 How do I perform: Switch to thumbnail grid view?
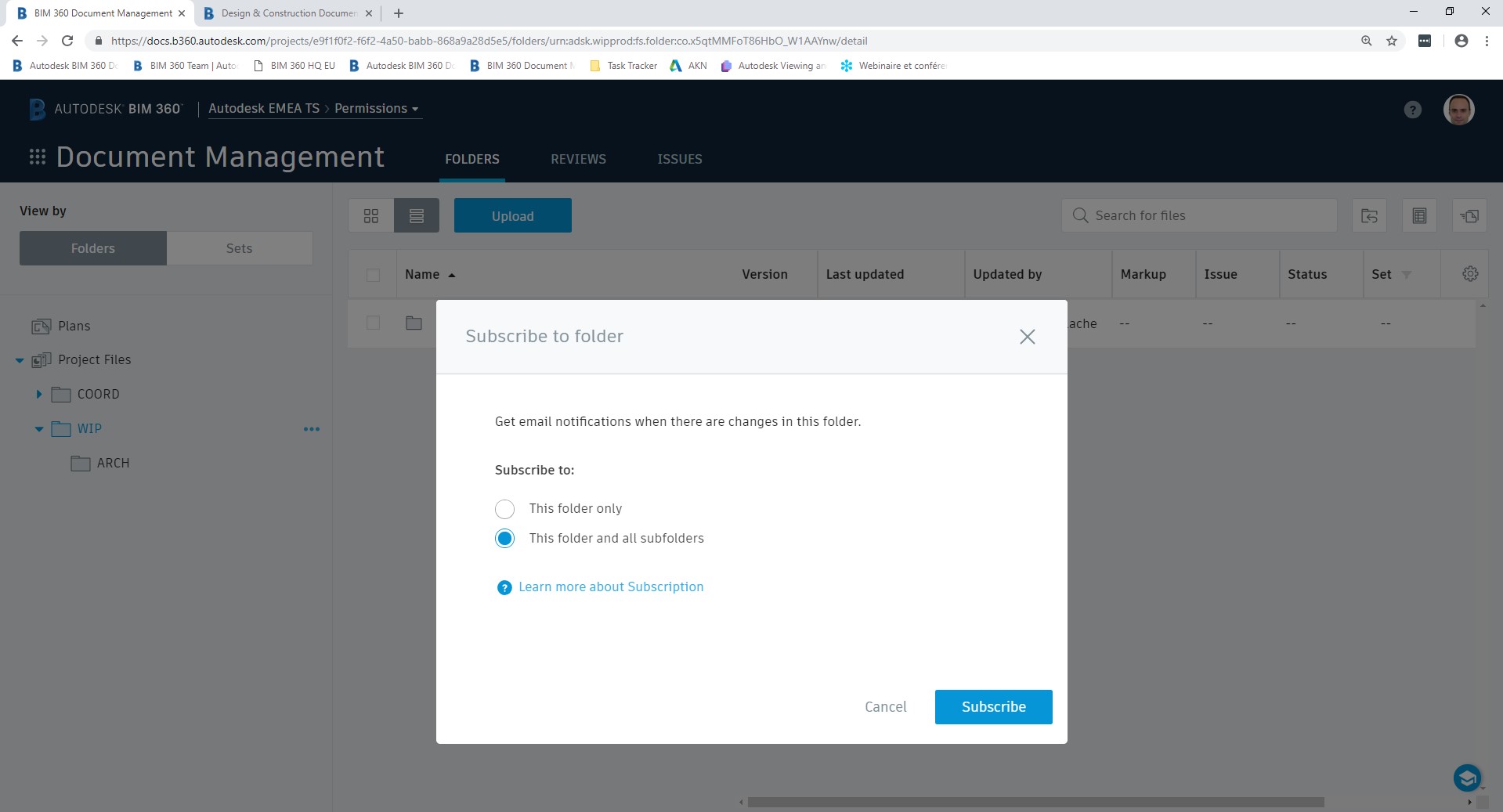370,215
